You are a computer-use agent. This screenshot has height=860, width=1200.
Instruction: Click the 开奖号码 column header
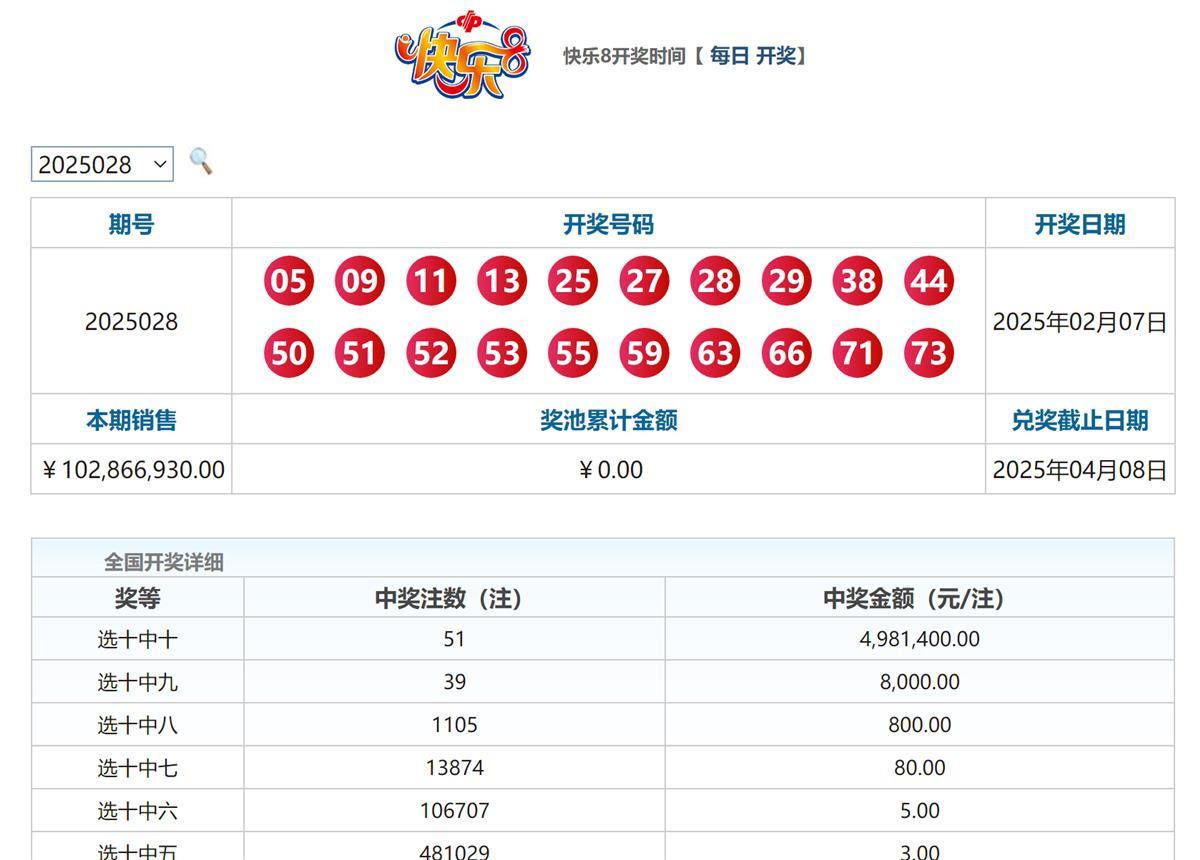point(608,224)
